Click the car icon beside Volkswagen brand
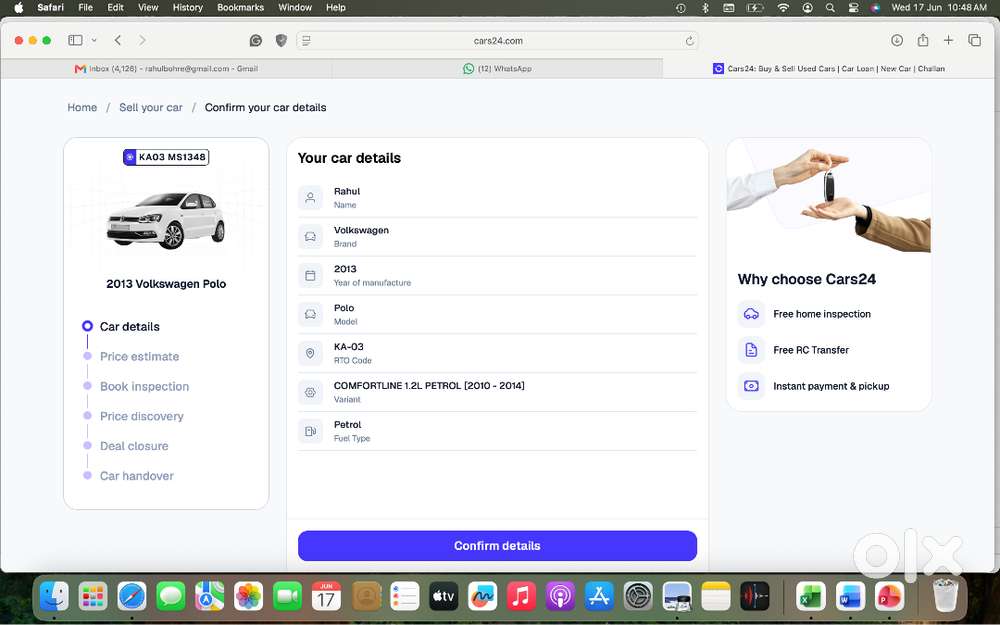The width and height of the screenshot is (1000, 625). (x=310, y=237)
